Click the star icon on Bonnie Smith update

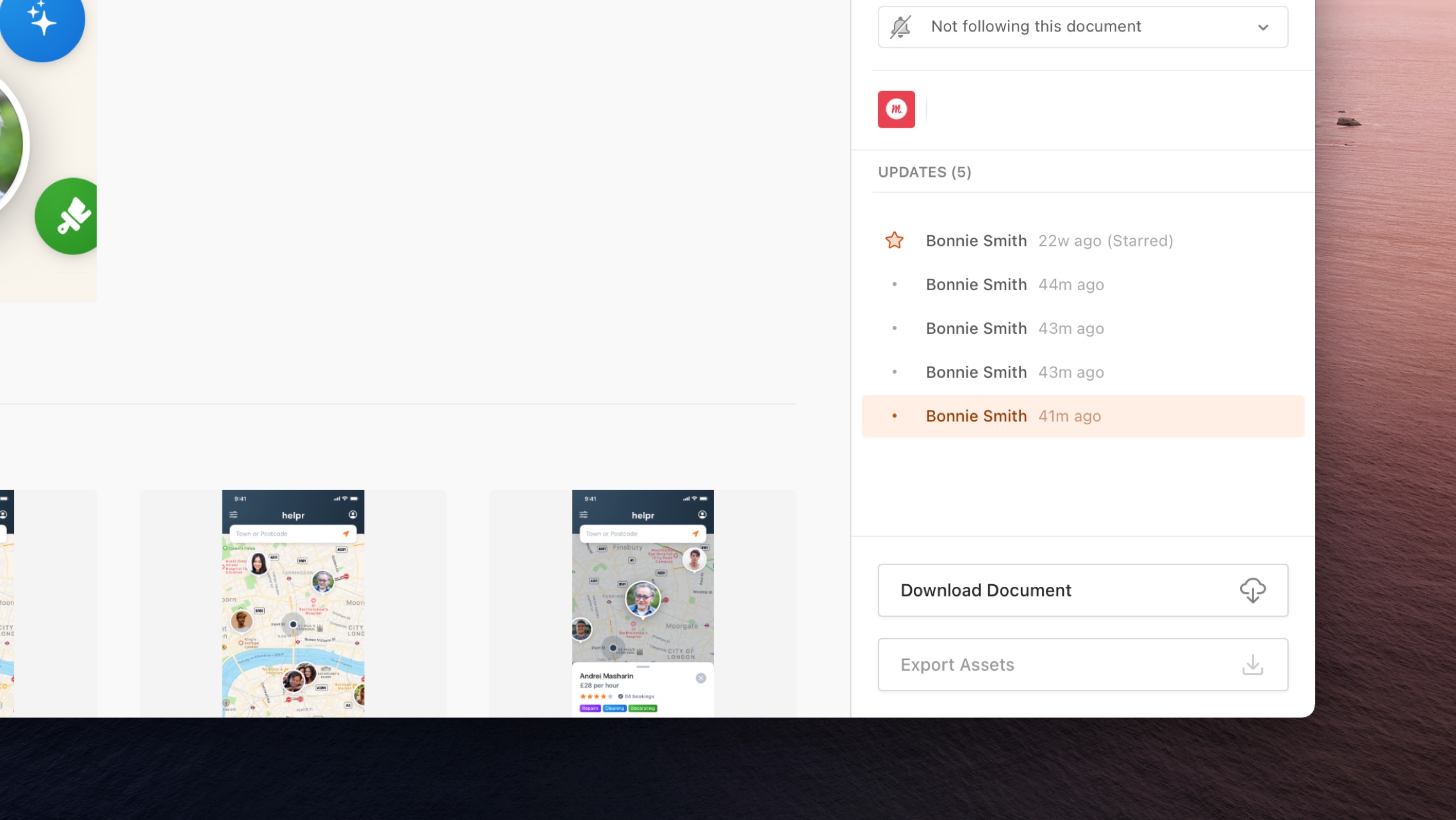click(895, 240)
